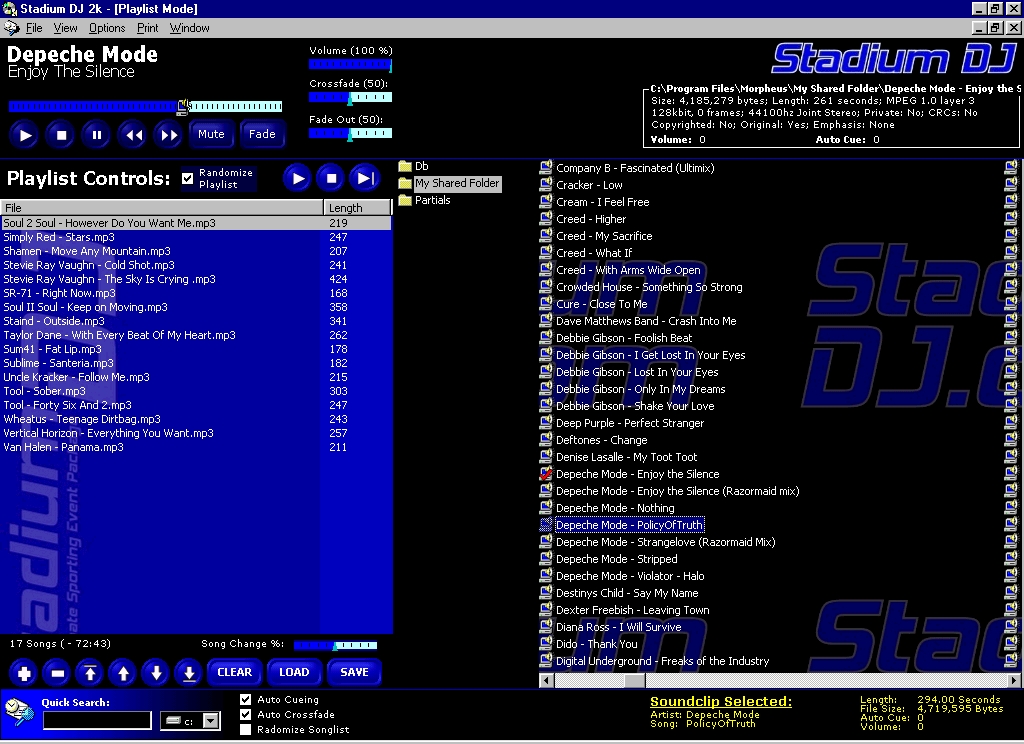This screenshot has height=744, width=1024.
Task: Remove selected song from playlist
Action: [56, 672]
